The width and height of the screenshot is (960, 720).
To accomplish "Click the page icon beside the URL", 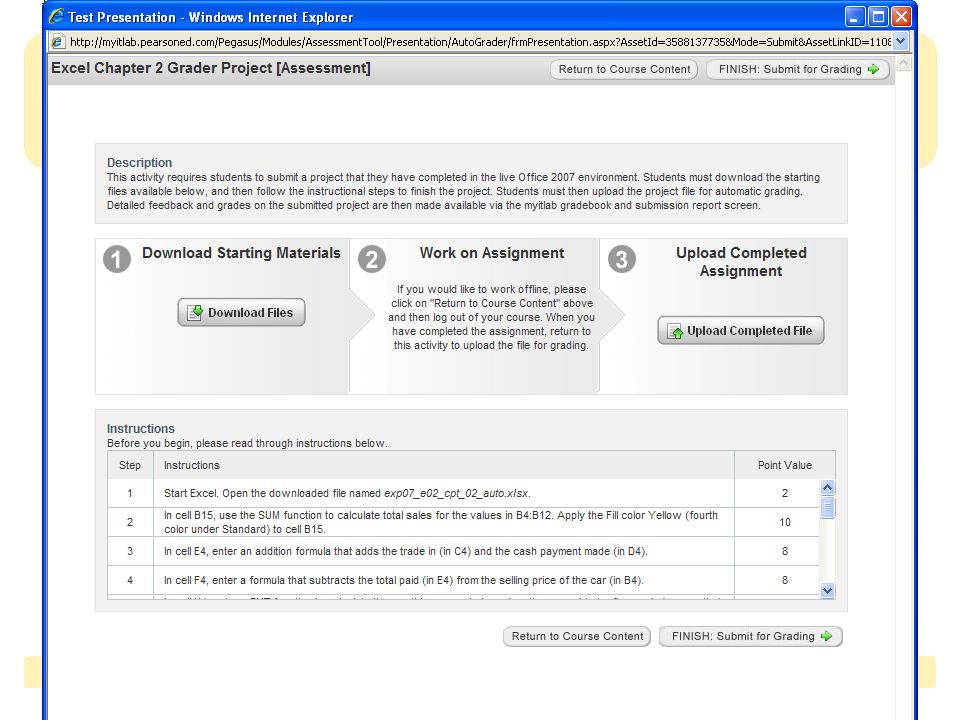I will pos(58,42).
